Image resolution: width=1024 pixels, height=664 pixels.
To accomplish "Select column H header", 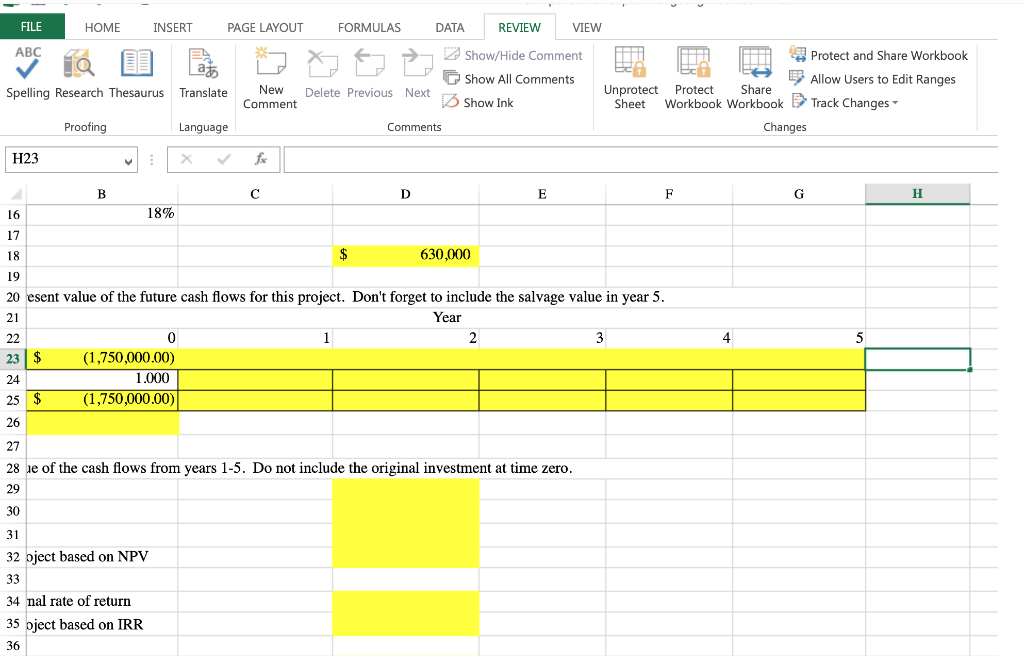I will tap(918, 194).
